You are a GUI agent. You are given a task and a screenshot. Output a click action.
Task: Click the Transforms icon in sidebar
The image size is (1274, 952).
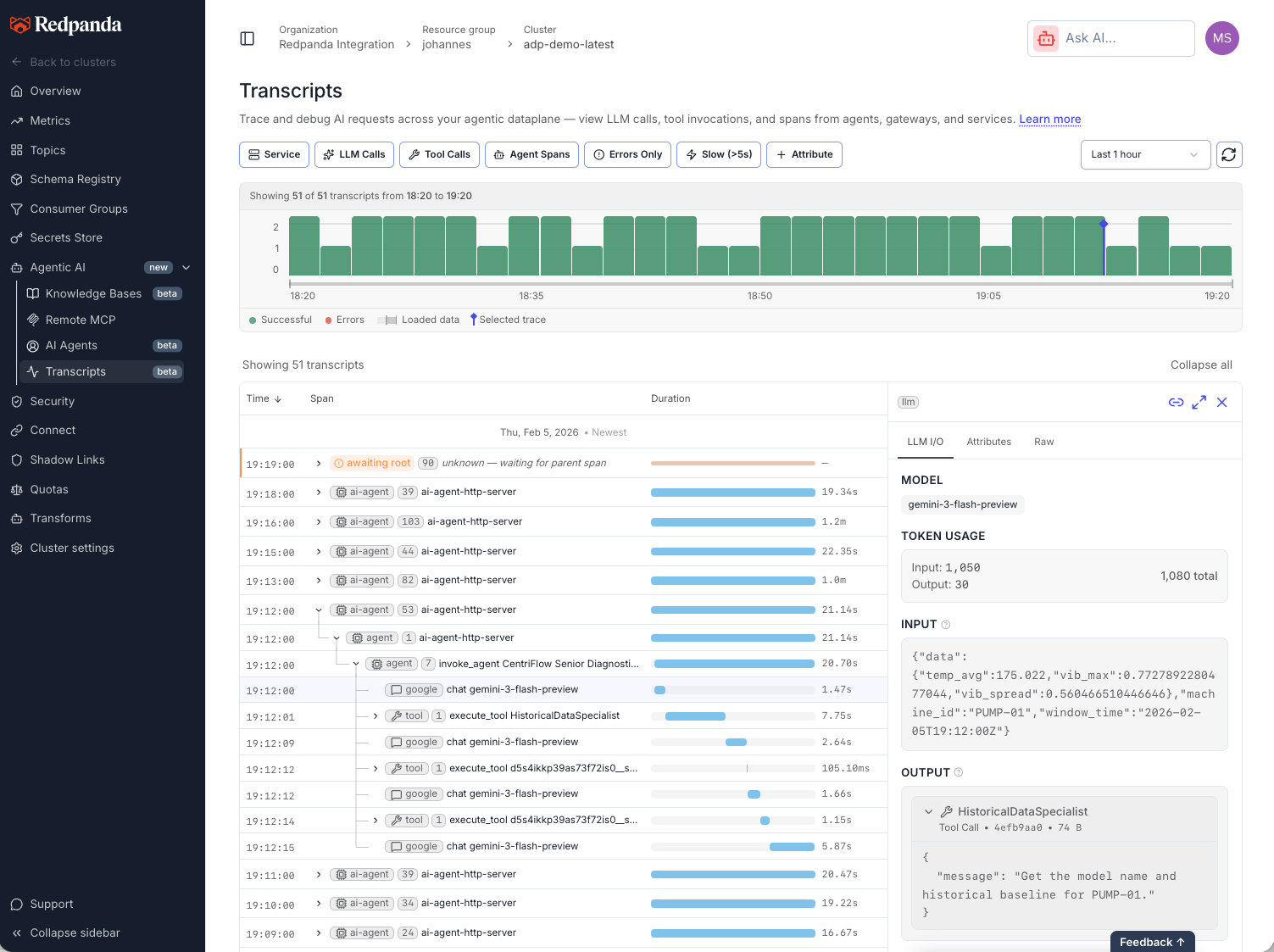click(x=16, y=519)
